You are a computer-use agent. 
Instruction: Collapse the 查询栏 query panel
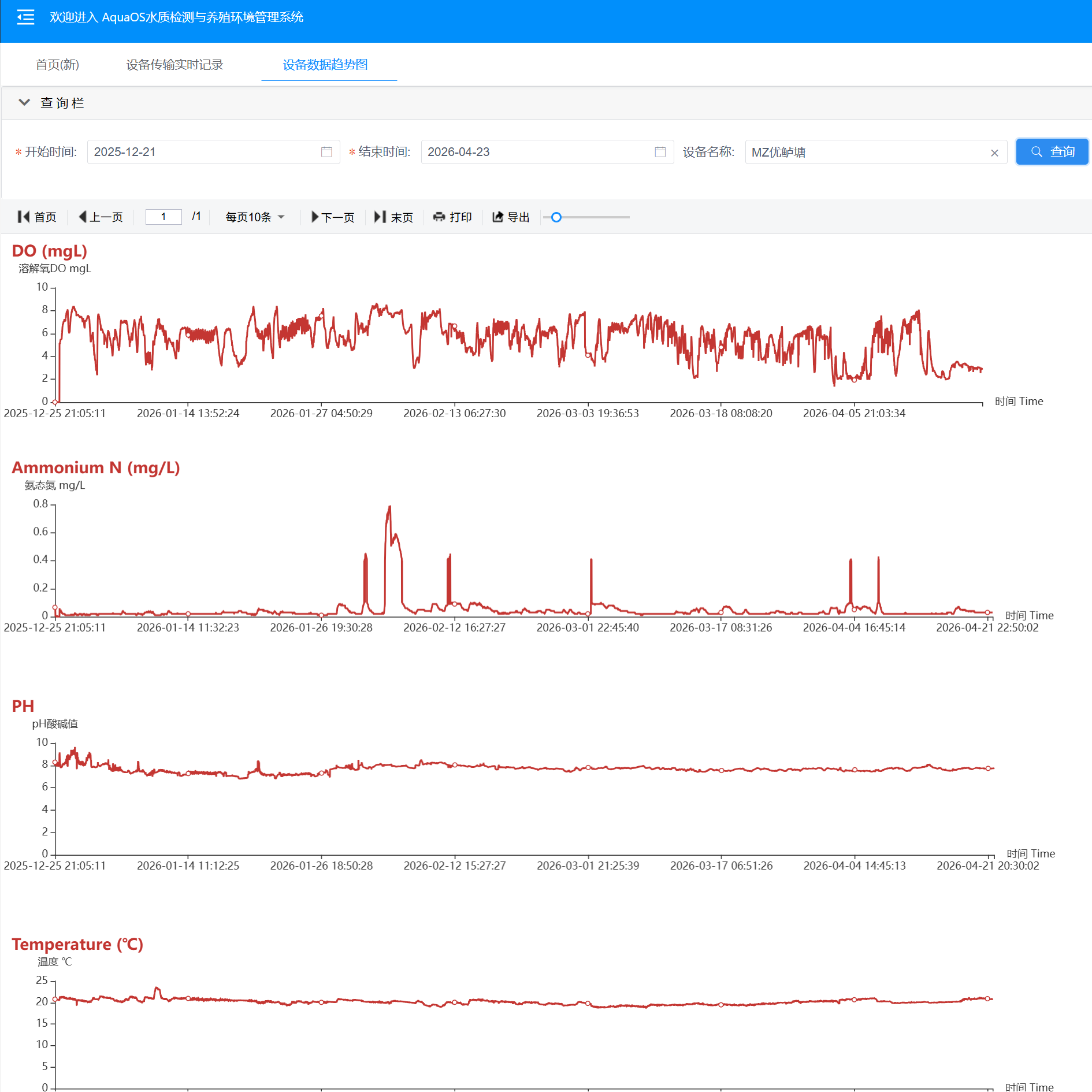(x=24, y=102)
